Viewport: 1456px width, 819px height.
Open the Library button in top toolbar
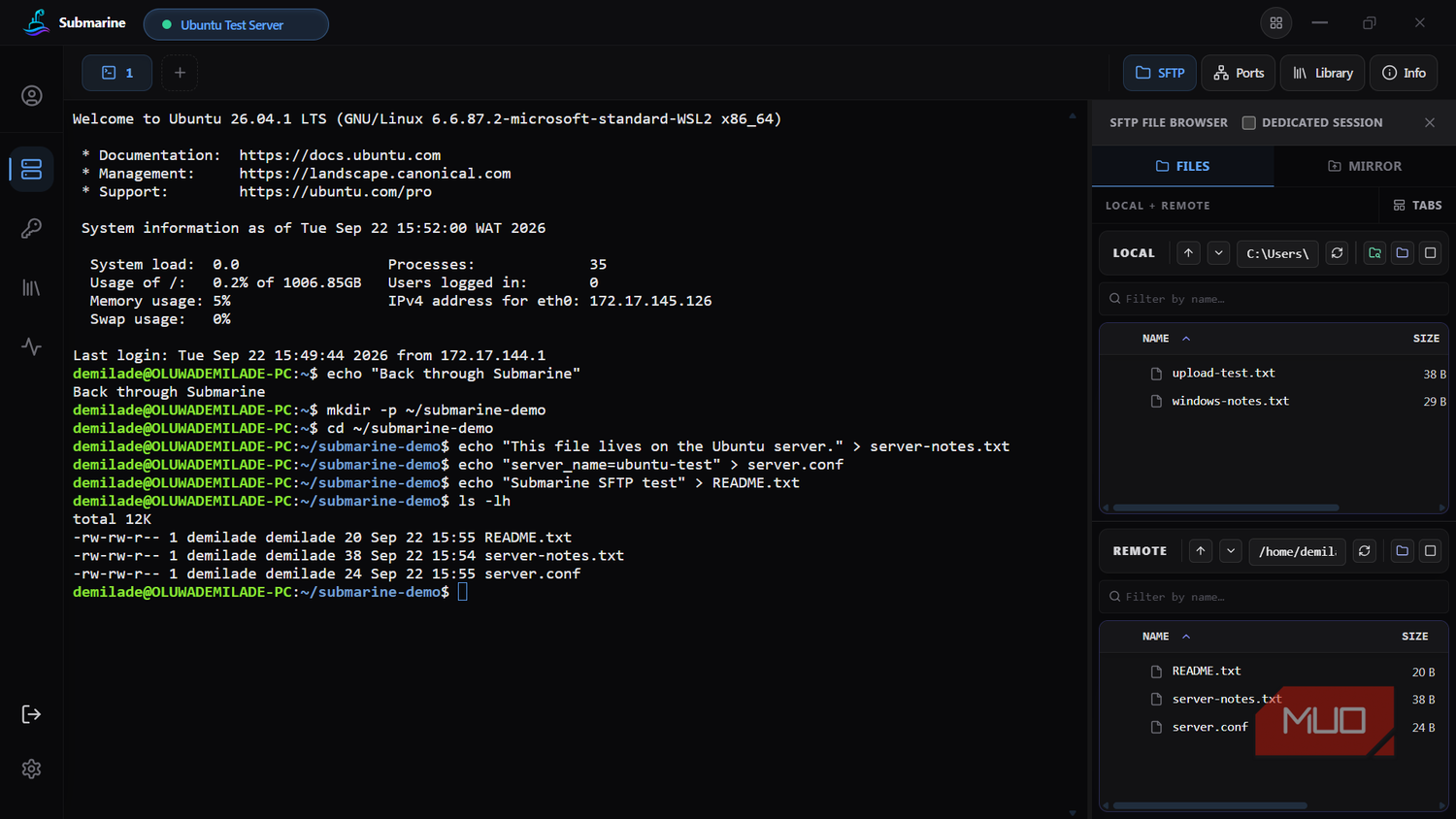1323,73
